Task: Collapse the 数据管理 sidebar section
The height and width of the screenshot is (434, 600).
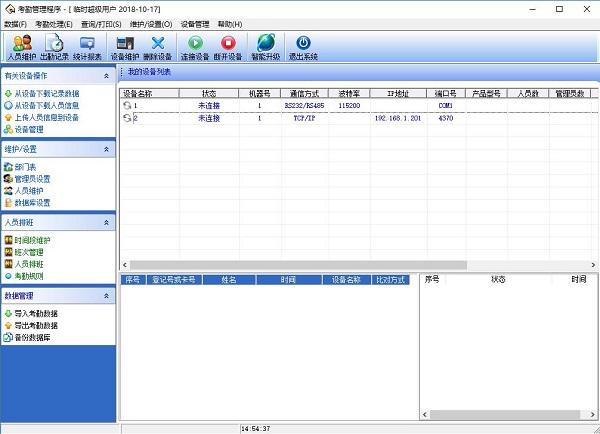Action: pyautogui.click(x=107, y=296)
